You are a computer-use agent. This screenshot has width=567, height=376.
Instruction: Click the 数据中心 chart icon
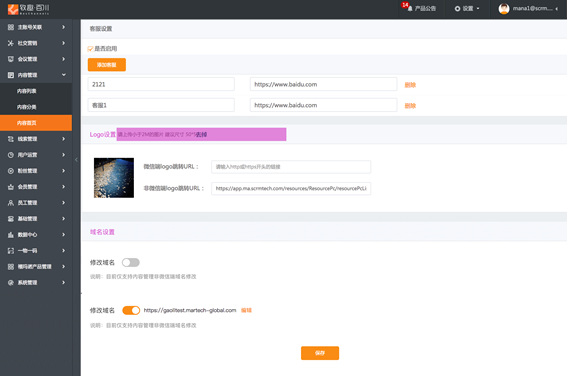[11, 235]
